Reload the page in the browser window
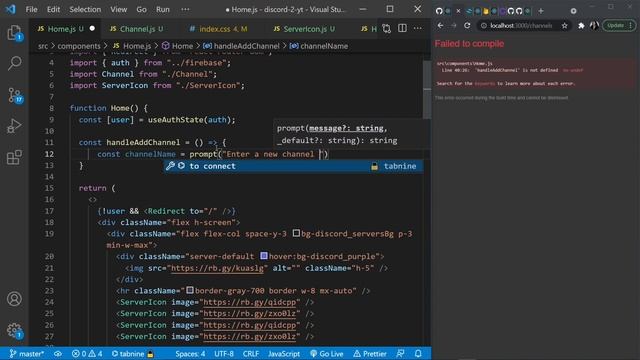This screenshot has height=360, width=640. click(x=467, y=25)
